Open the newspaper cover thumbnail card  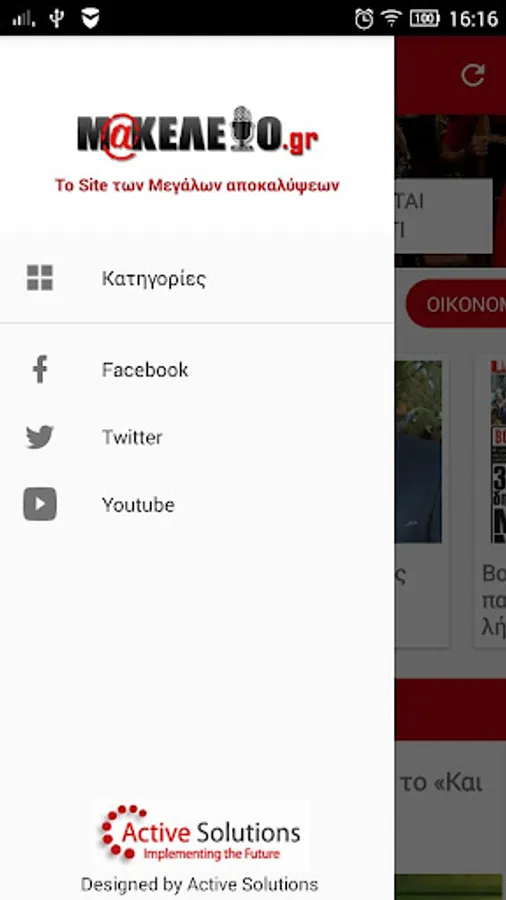(498, 452)
